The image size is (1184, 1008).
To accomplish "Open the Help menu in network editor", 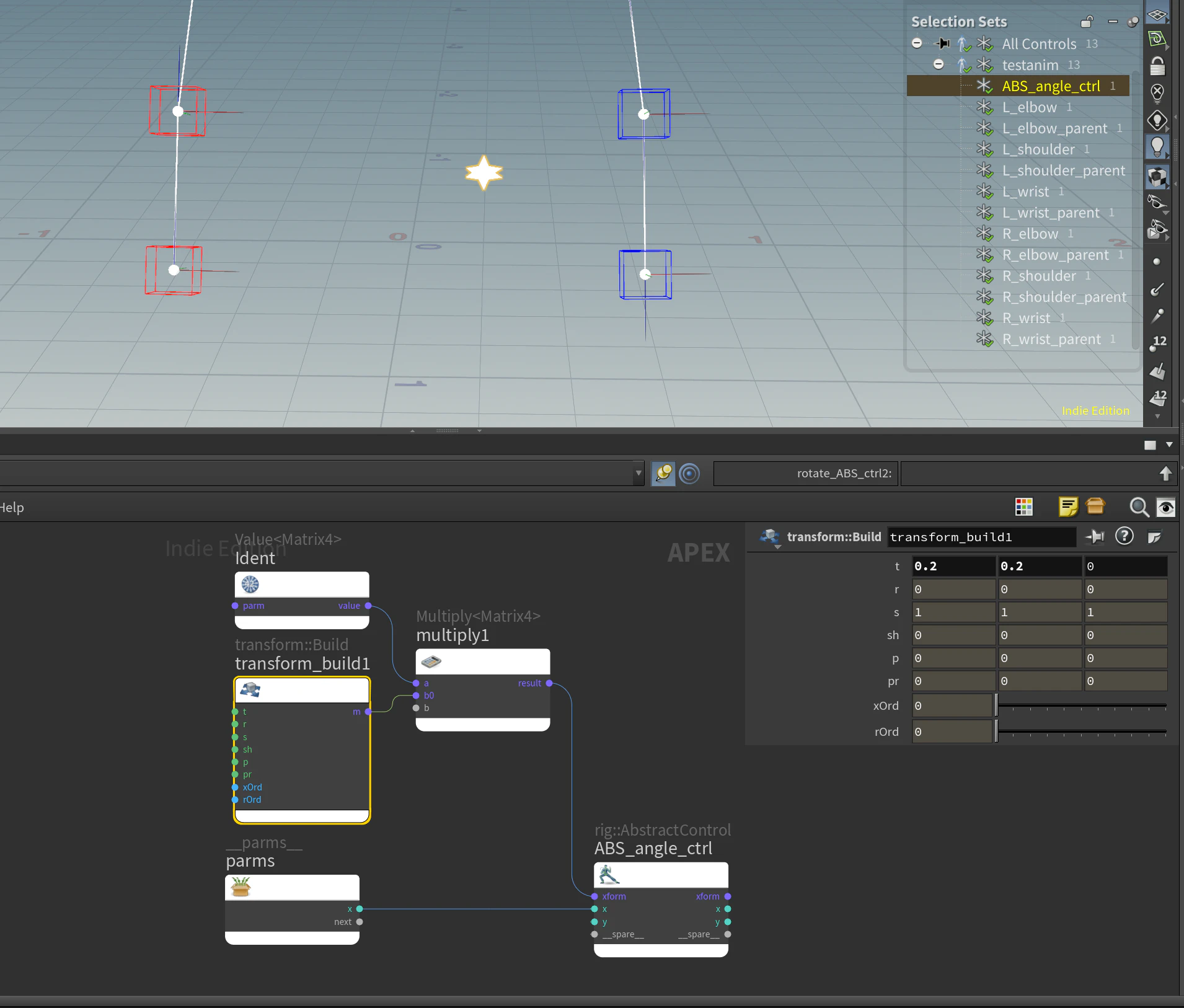I will pos(12,508).
